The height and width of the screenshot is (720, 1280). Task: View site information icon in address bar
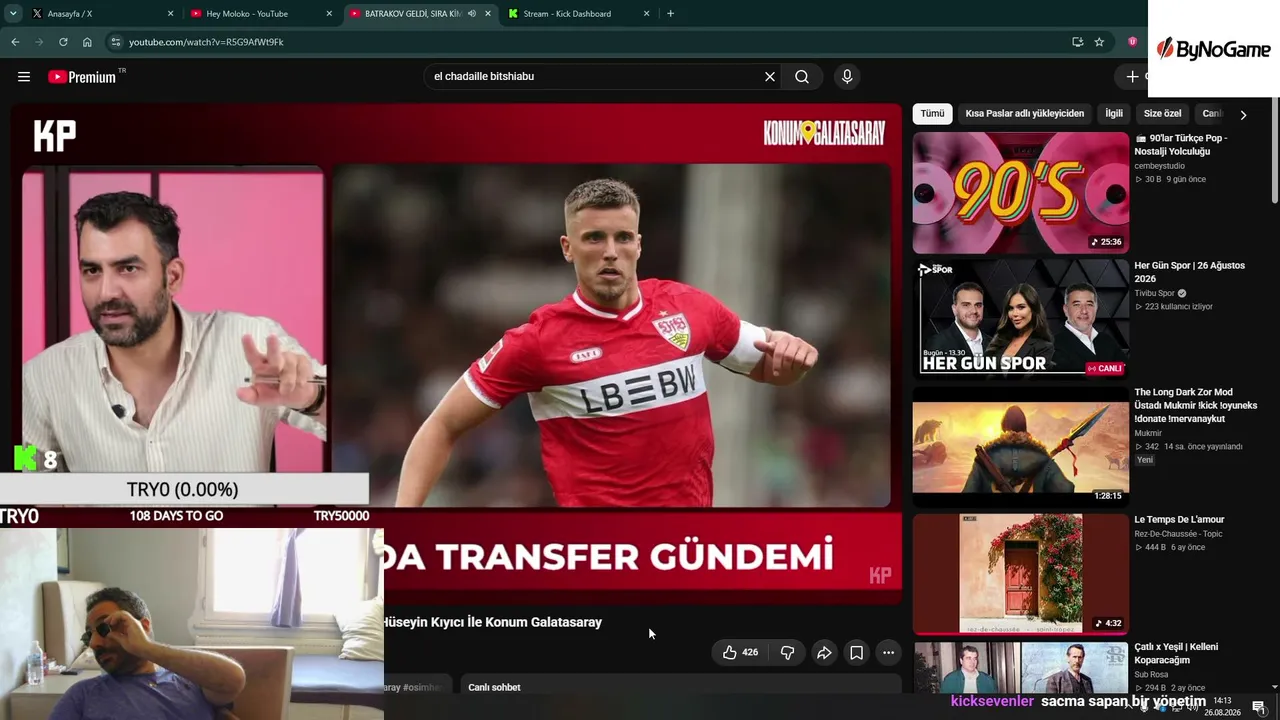(x=116, y=42)
